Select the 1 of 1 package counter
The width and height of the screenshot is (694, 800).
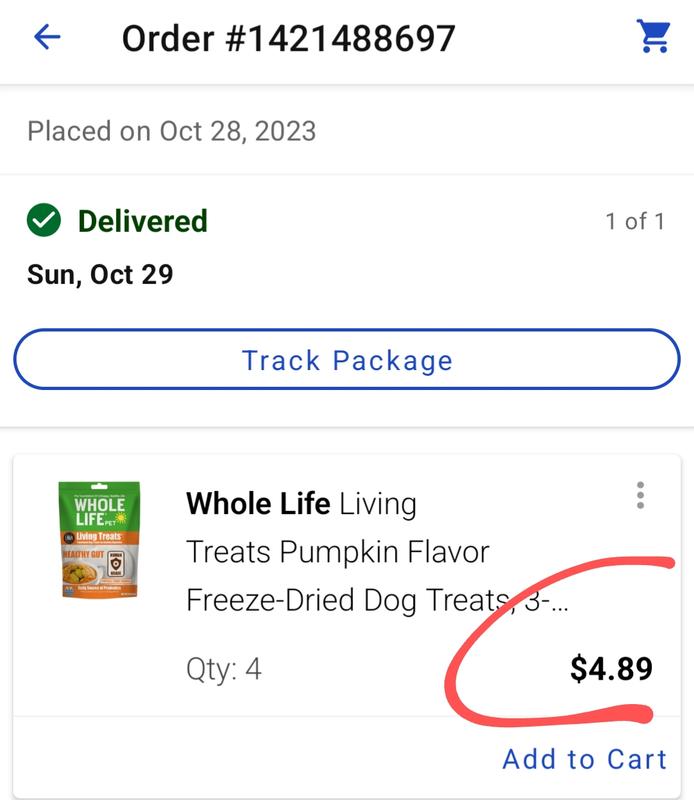(635, 221)
